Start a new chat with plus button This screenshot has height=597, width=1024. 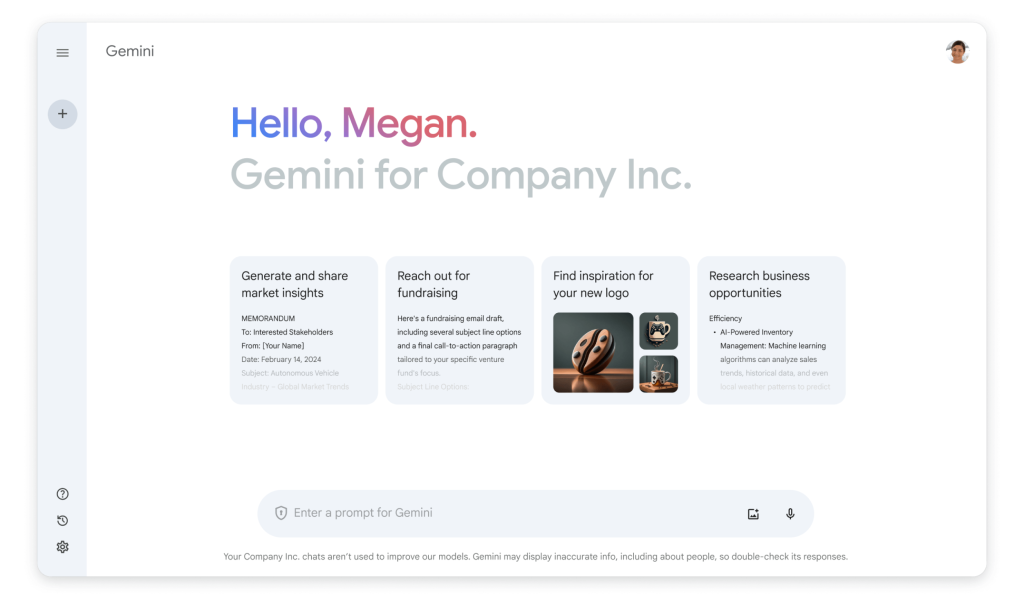[63, 114]
